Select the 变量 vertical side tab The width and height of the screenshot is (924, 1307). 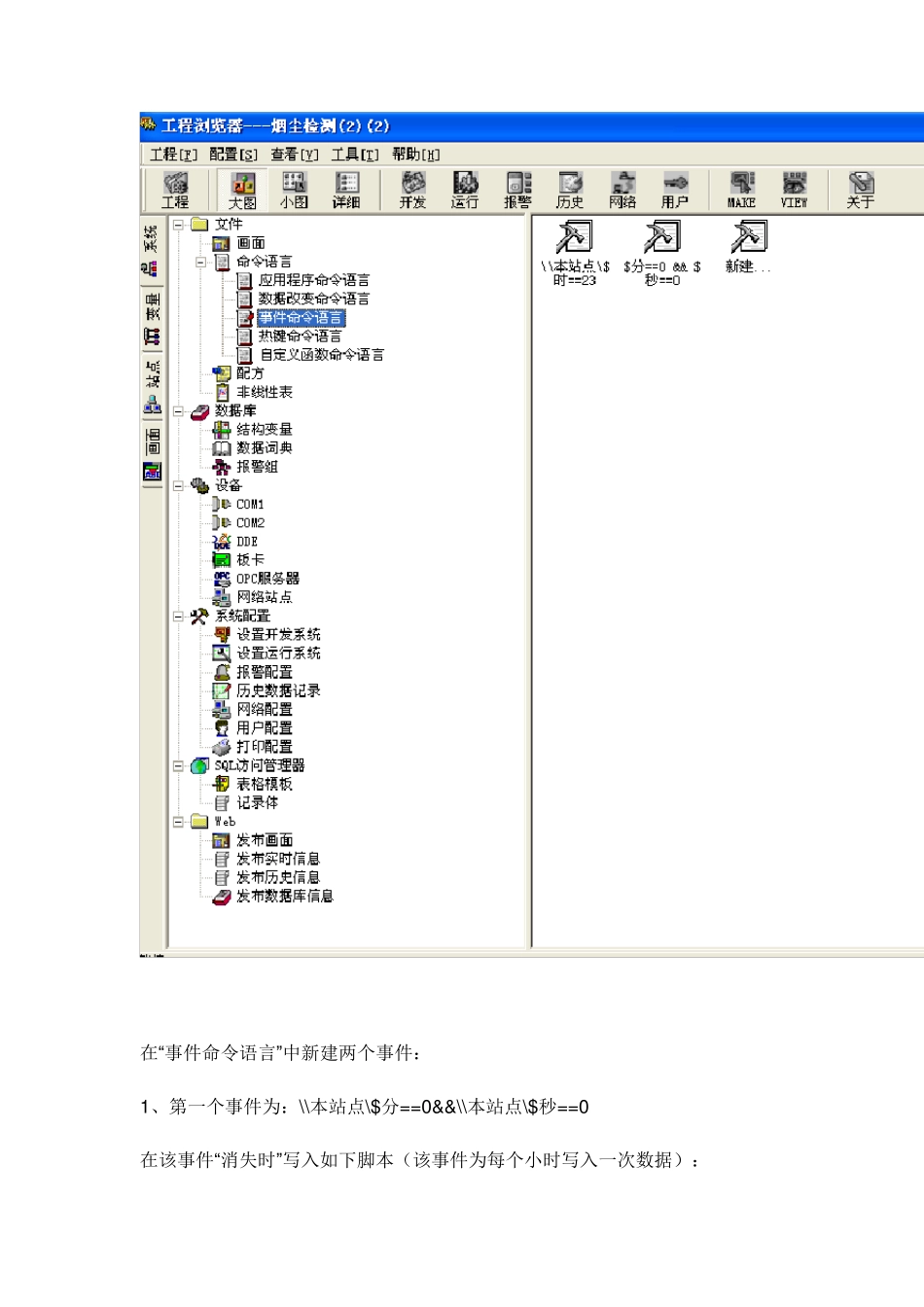(x=153, y=319)
